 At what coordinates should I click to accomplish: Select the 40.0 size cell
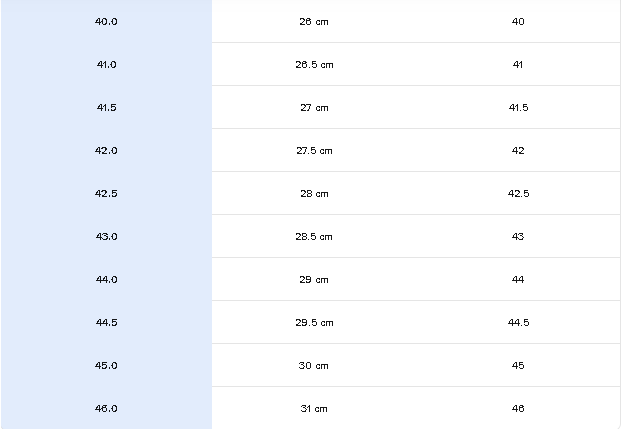pos(106,21)
